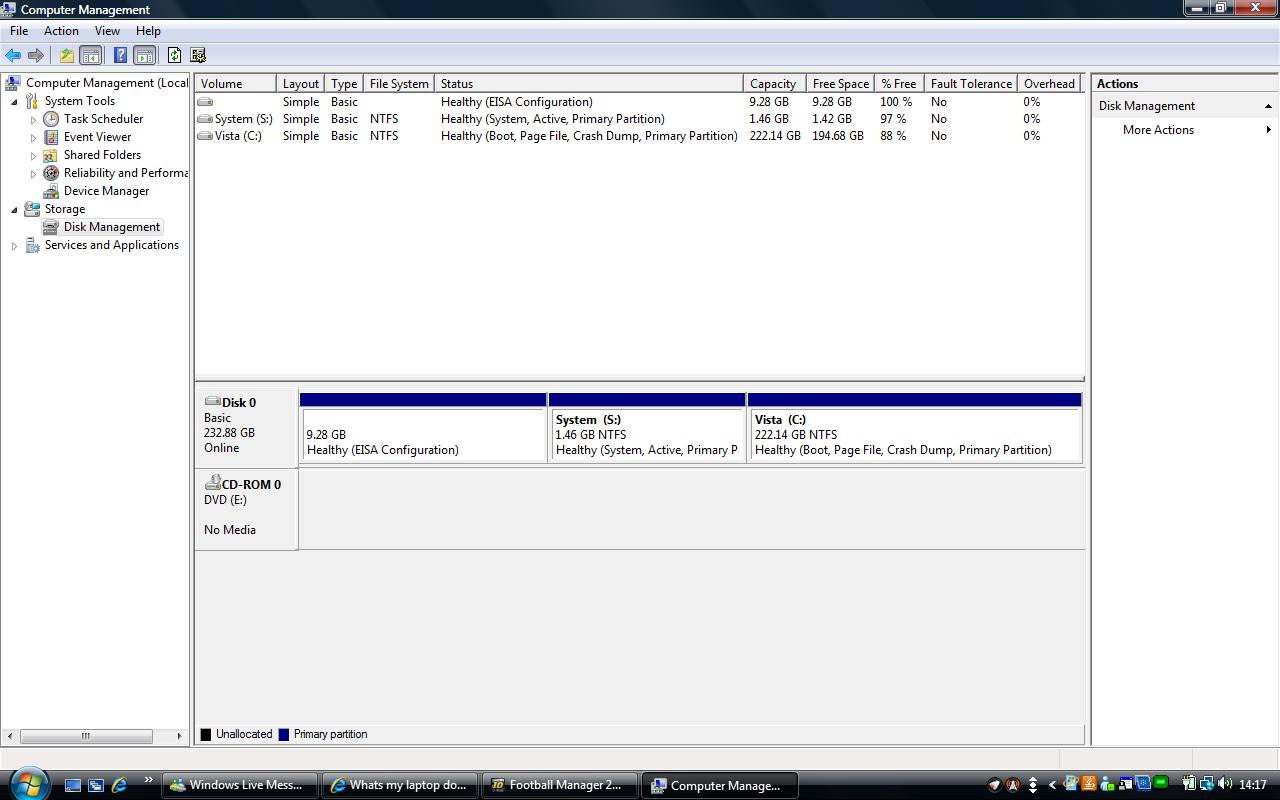Image resolution: width=1280 pixels, height=800 pixels.
Task: Open the Action menu
Action: tap(61, 31)
